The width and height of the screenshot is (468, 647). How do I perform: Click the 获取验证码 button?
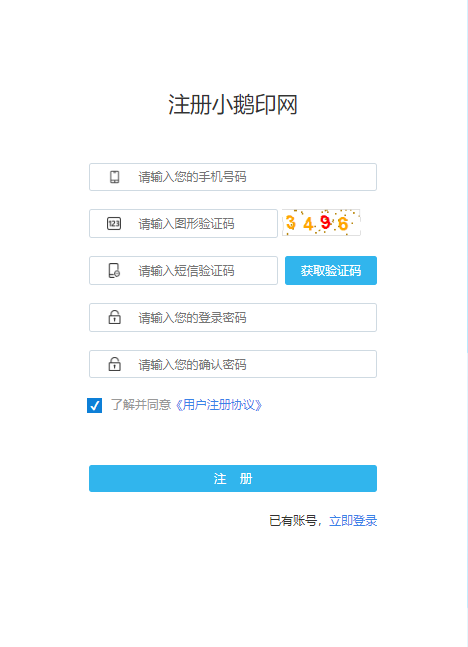tap(331, 271)
